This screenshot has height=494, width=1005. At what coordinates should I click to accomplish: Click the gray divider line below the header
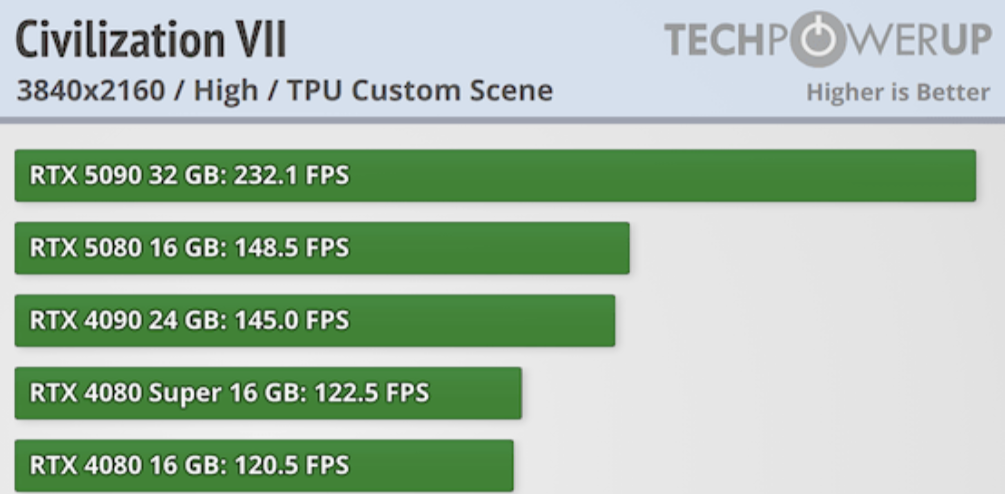coord(502,120)
